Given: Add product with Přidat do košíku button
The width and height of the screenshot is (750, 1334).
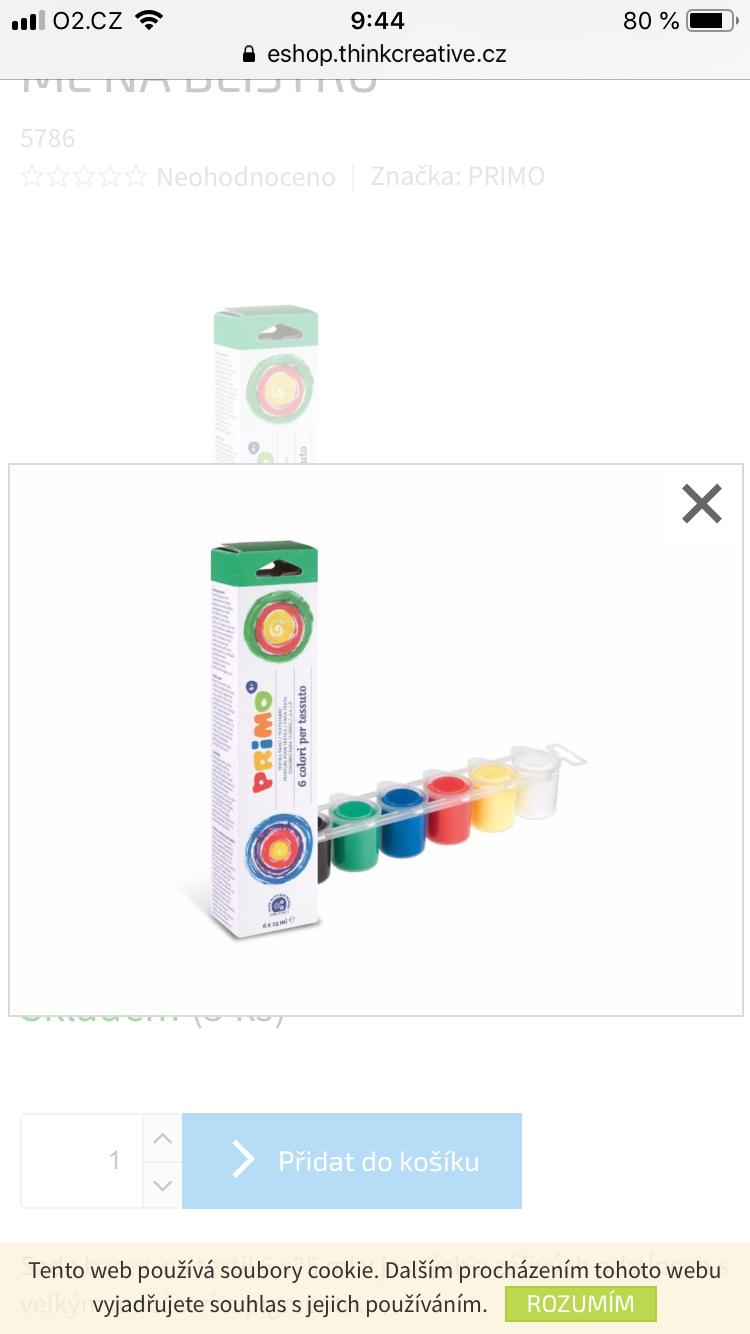Looking at the screenshot, I should tap(352, 1161).
